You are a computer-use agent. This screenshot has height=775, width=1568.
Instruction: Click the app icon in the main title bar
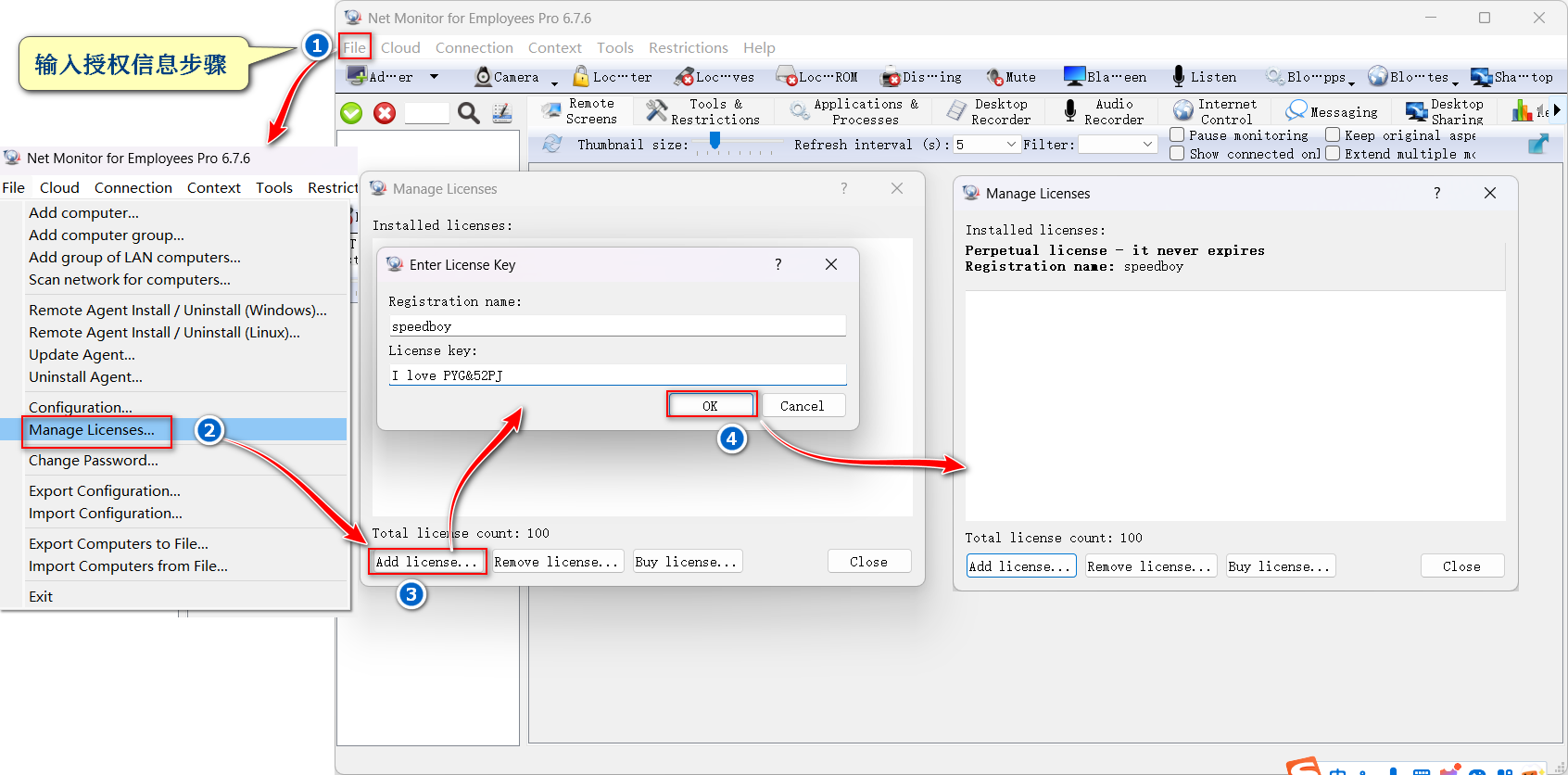click(353, 18)
